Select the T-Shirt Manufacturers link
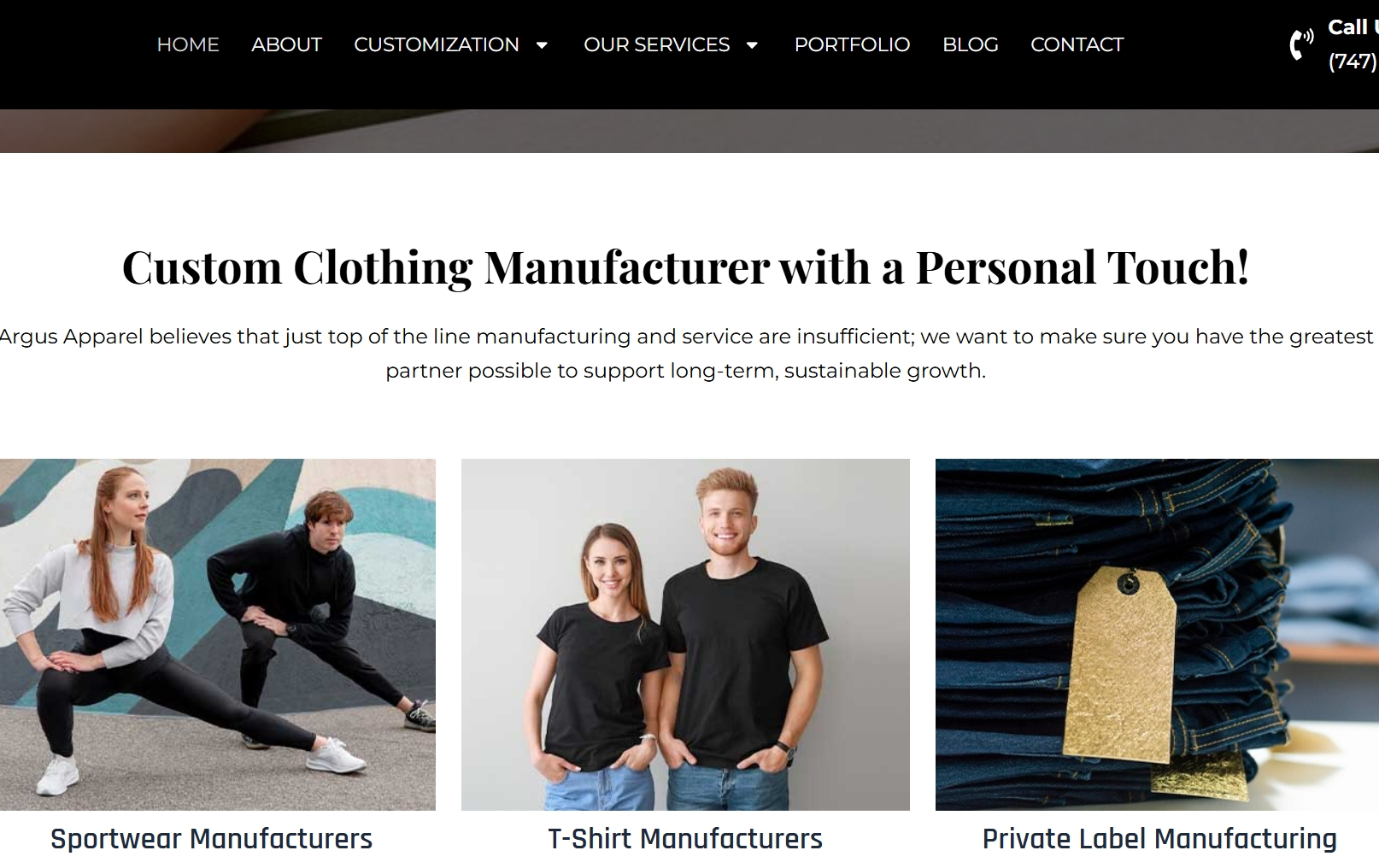The width and height of the screenshot is (1379, 868). 685,839
